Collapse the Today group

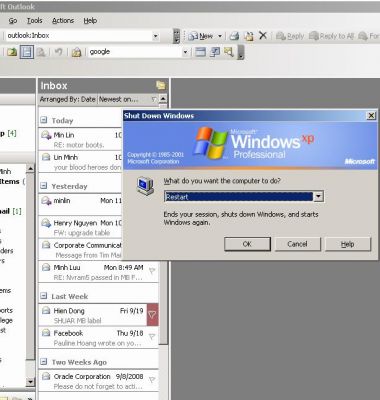click(x=44, y=120)
